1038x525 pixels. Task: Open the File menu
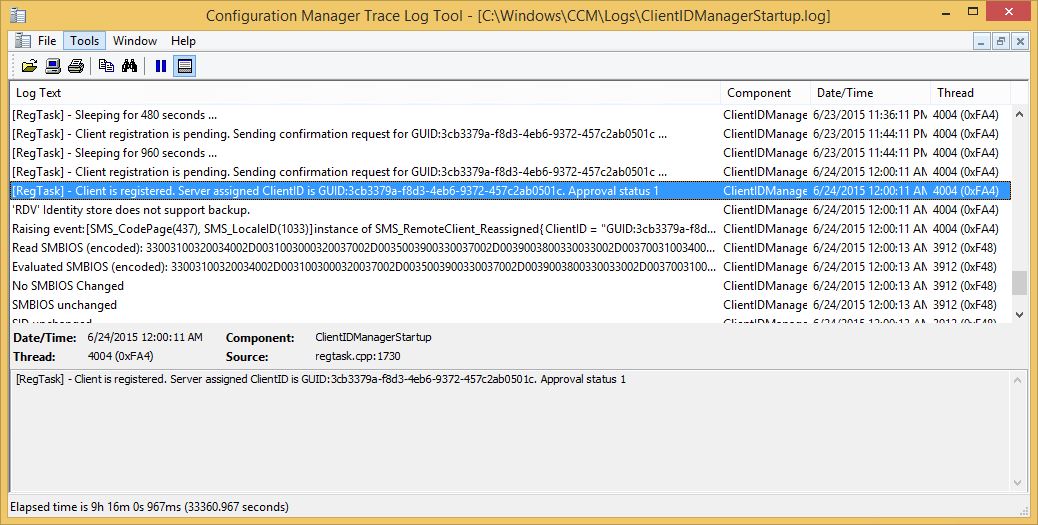pyautogui.click(x=47, y=41)
